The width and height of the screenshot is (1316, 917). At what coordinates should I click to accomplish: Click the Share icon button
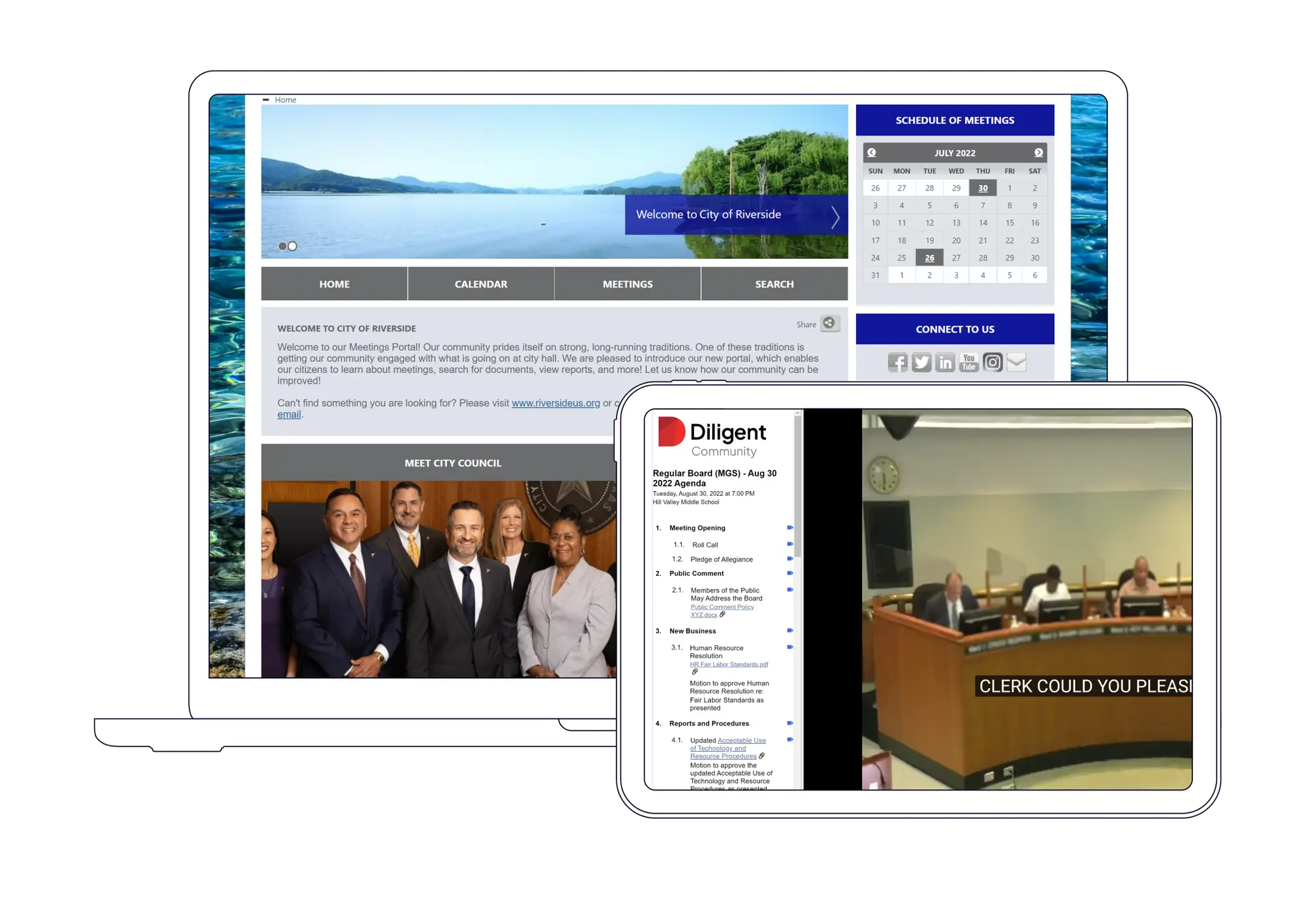pyautogui.click(x=830, y=323)
